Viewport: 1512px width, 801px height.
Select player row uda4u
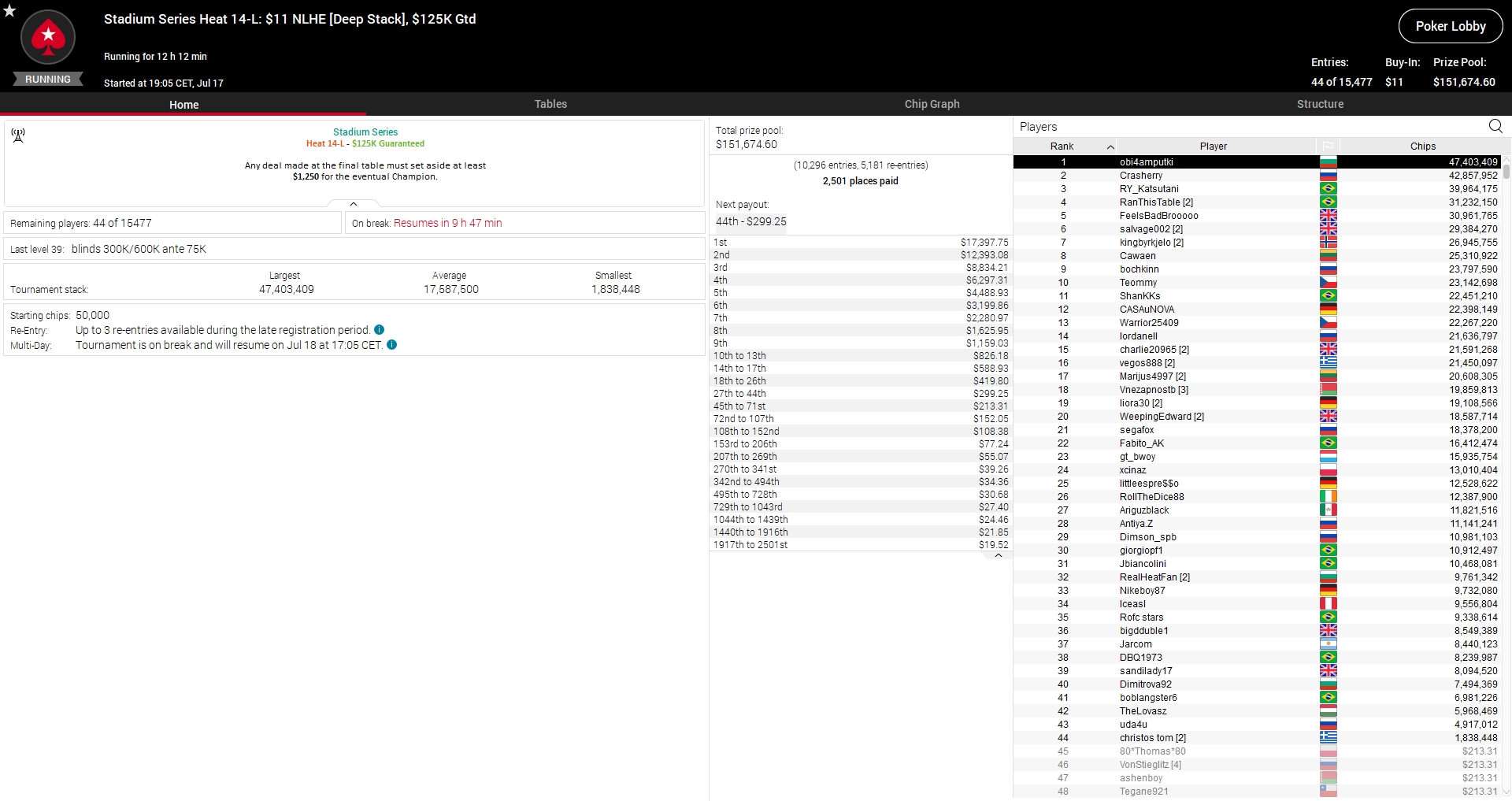(x=1257, y=725)
